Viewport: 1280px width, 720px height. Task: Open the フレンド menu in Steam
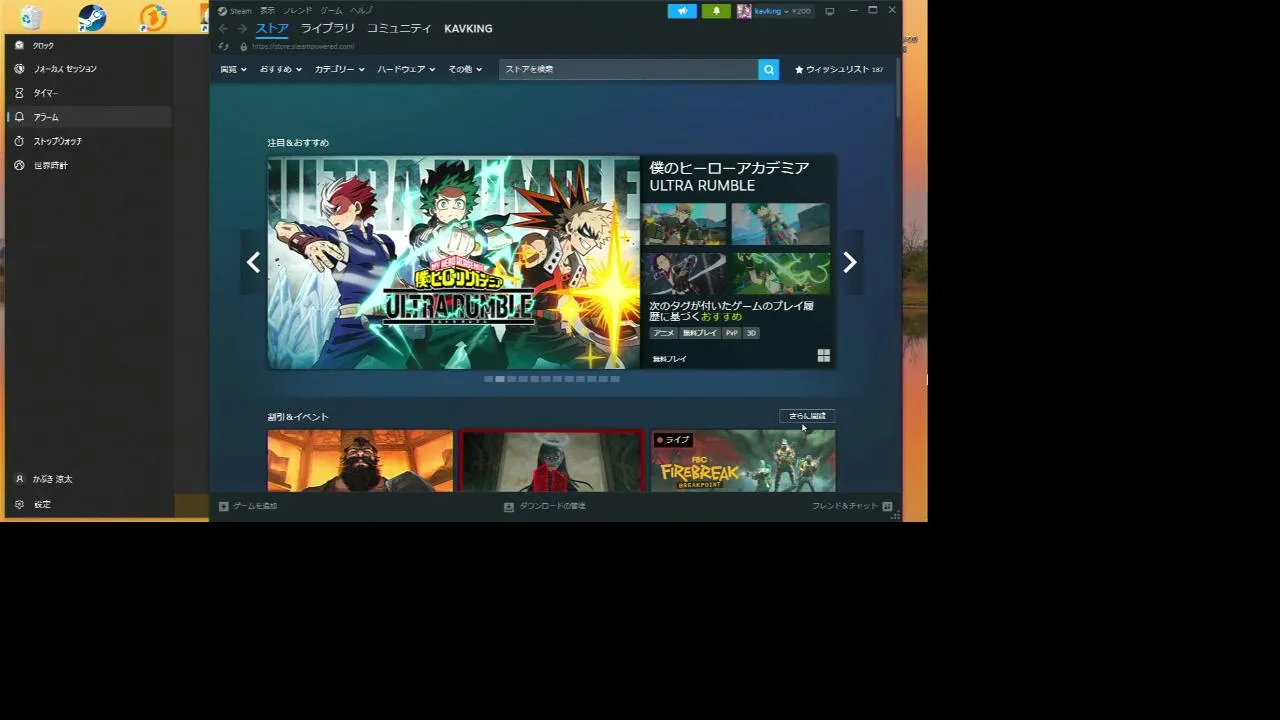coord(297,10)
